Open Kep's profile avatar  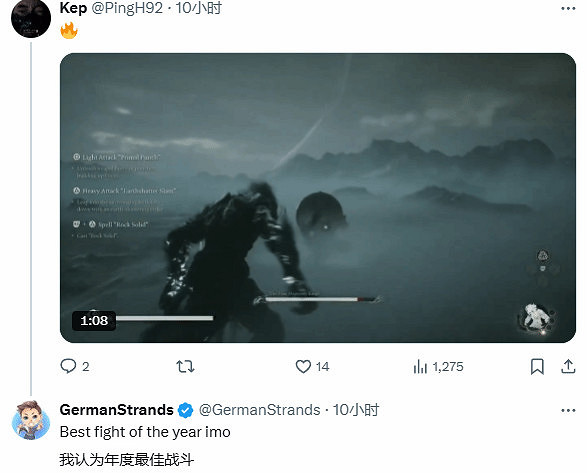click(31, 18)
